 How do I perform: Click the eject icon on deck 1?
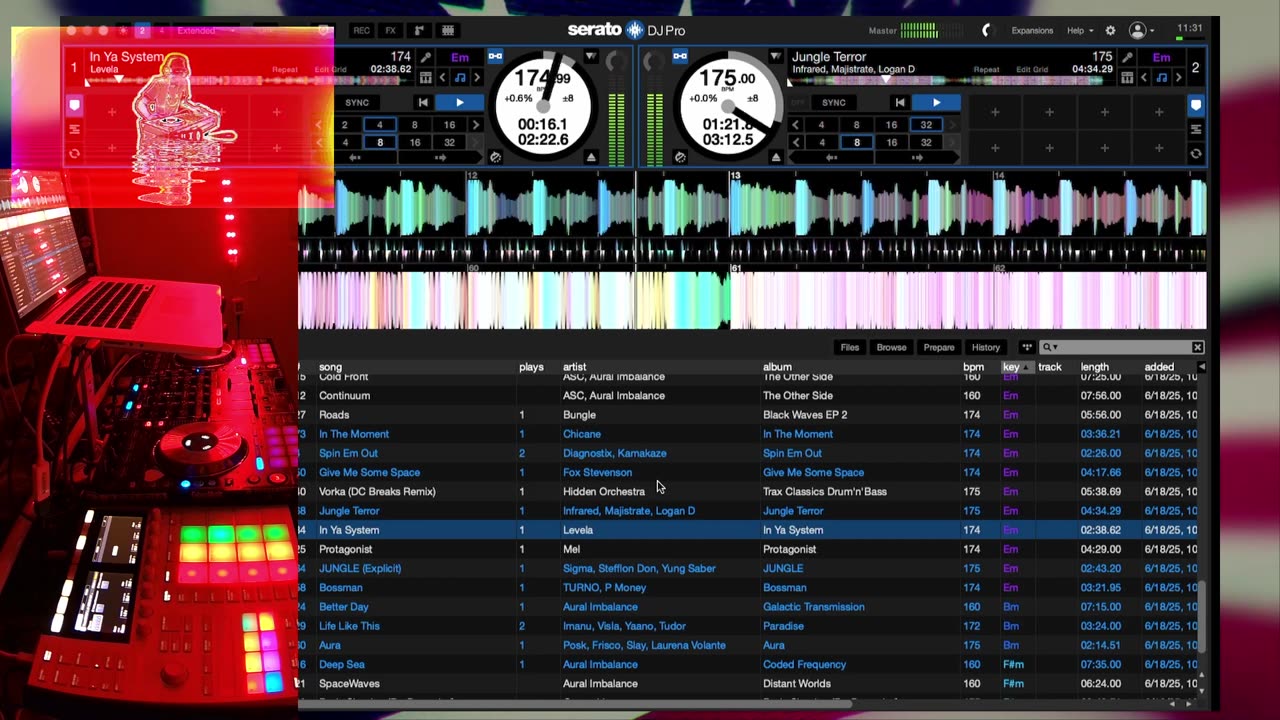coord(591,158)
